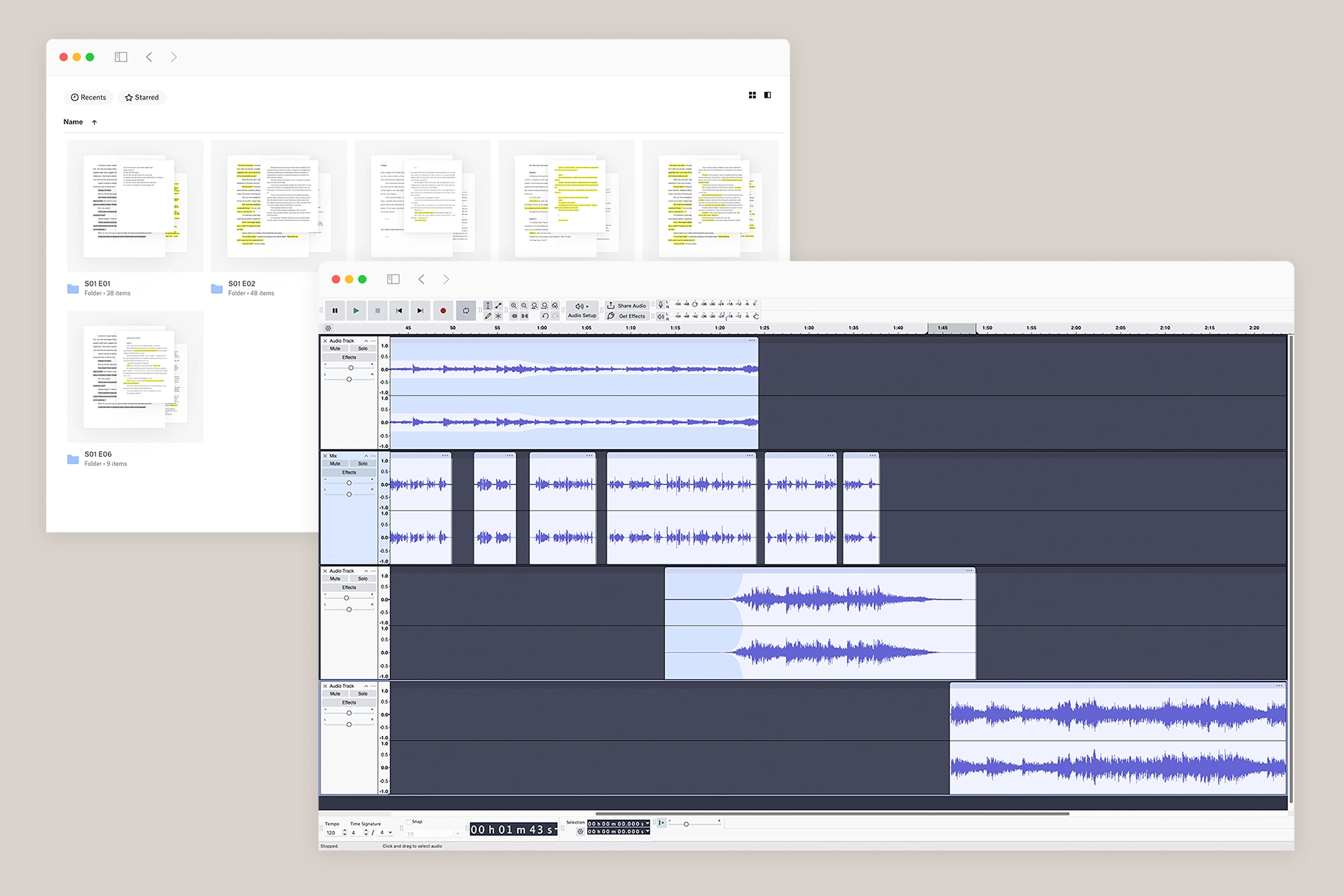Open the S01 E01 folder
This screenshot has height=896, width=1344.
click(134, 219)
